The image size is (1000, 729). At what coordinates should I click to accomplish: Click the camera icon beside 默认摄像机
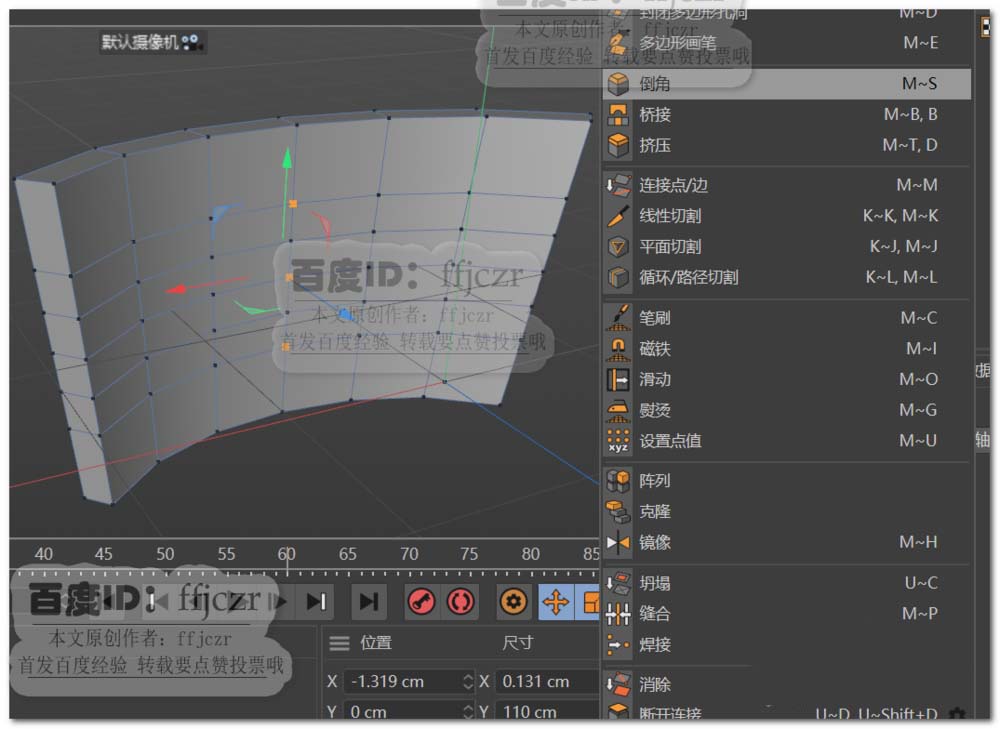(x=191, y=43)
